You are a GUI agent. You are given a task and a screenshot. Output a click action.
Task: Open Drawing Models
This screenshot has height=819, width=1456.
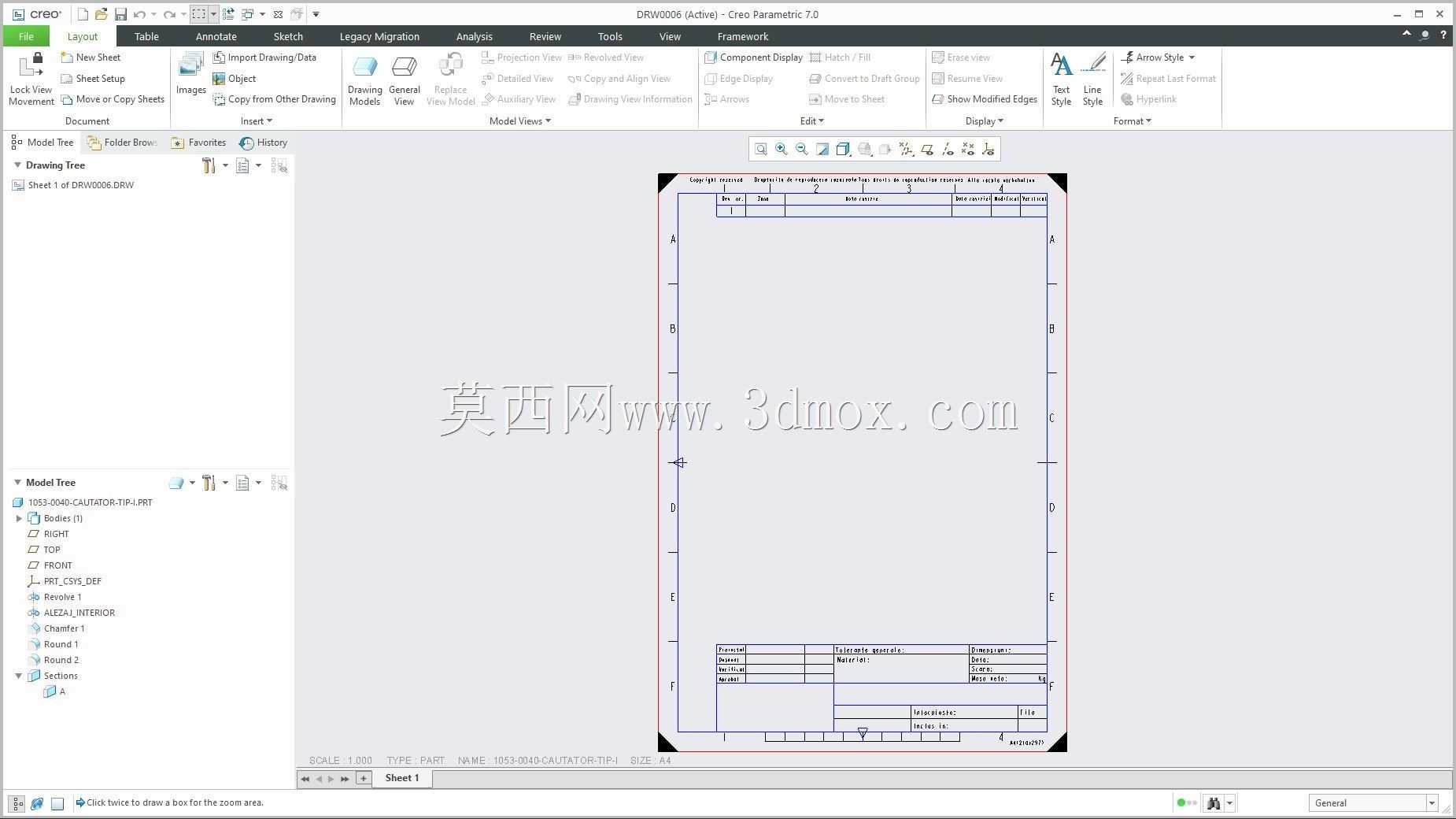coord(364,80)
